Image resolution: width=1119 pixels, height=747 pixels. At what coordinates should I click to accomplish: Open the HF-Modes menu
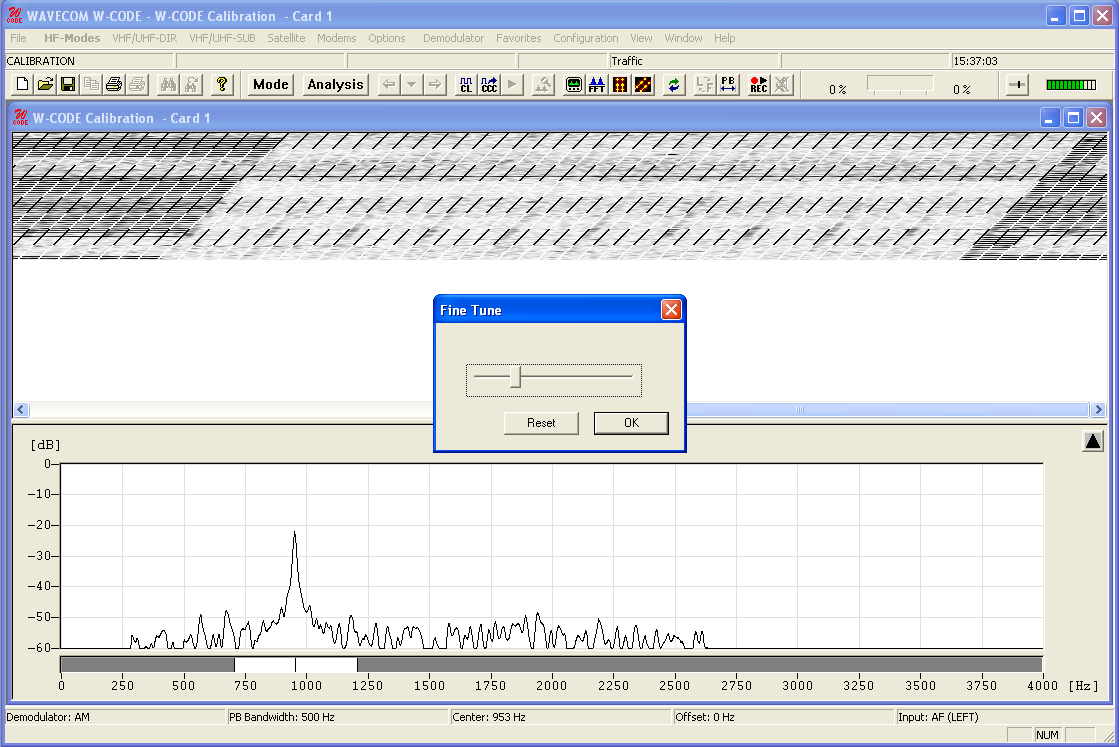point(72,38)
